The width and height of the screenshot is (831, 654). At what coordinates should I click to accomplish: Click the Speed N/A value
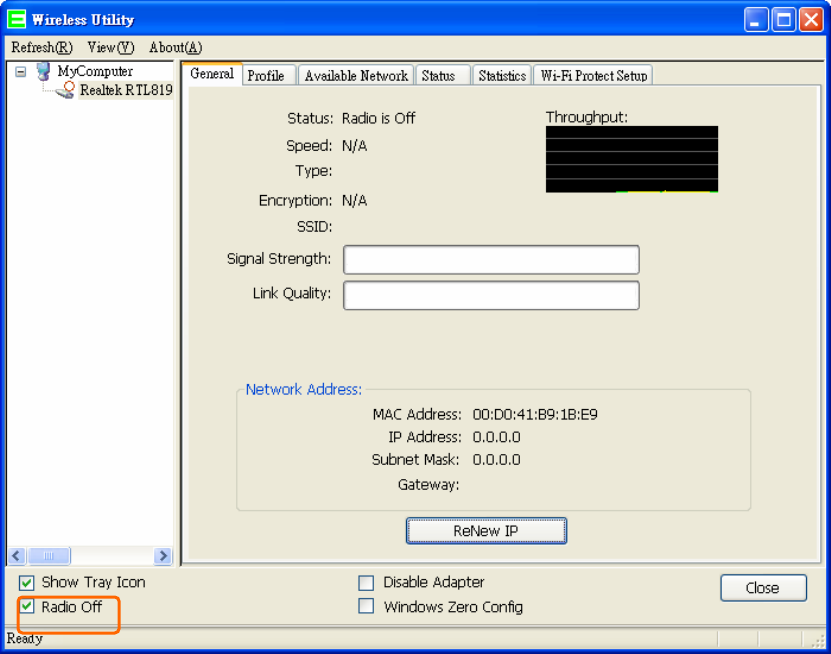pyautogui.click(x=355, y=146)
